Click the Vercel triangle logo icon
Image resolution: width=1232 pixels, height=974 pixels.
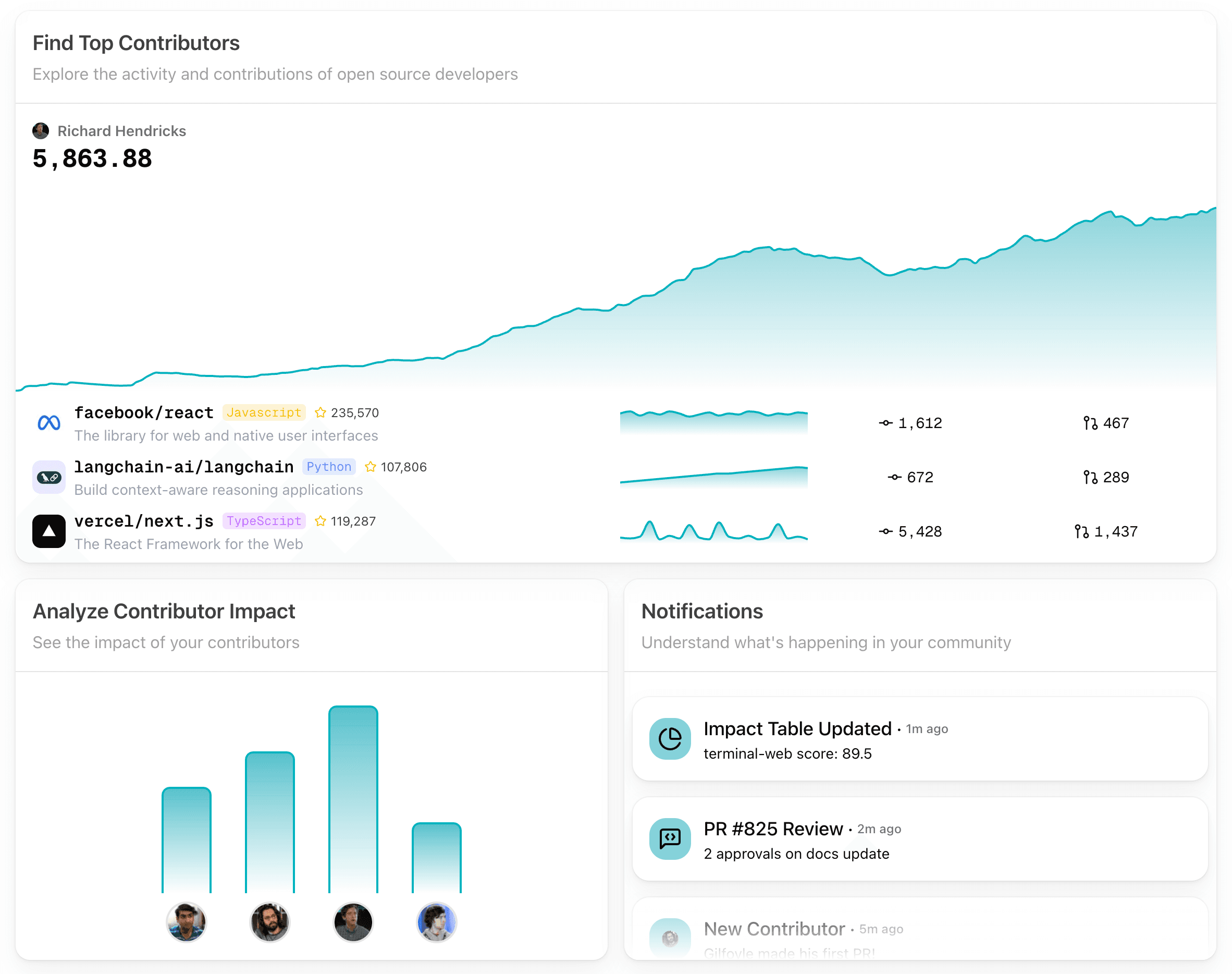49,531
